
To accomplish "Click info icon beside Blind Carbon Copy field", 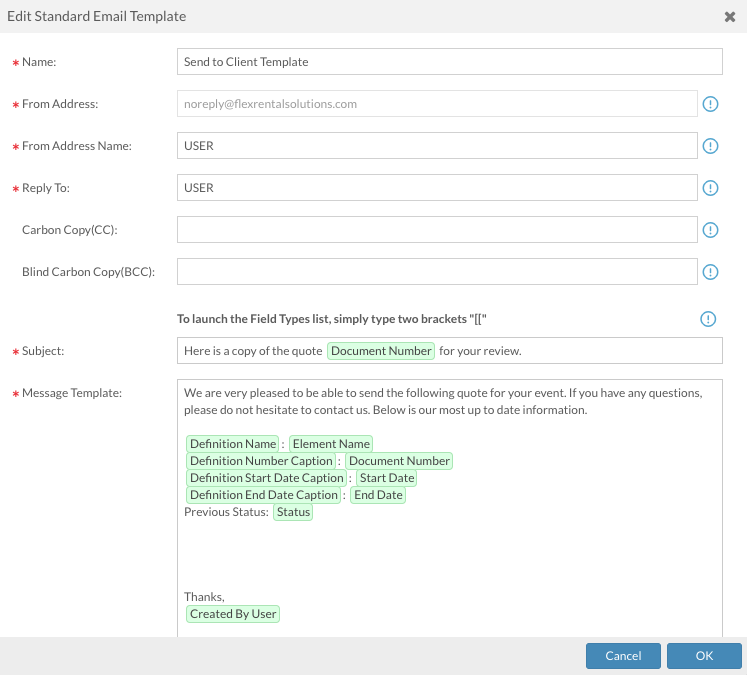I will [x=710, y=272].
